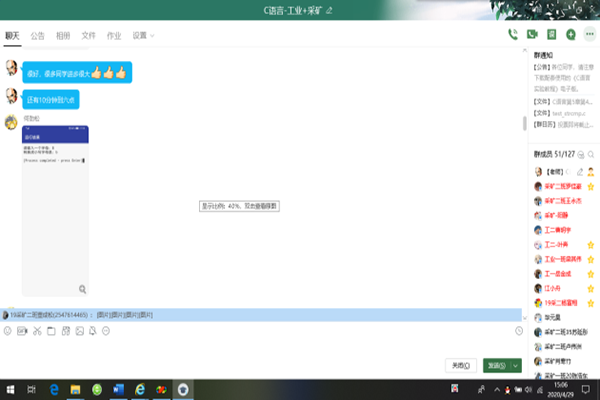
Task: Click the 关闭 button
Action: click(459, 366)
